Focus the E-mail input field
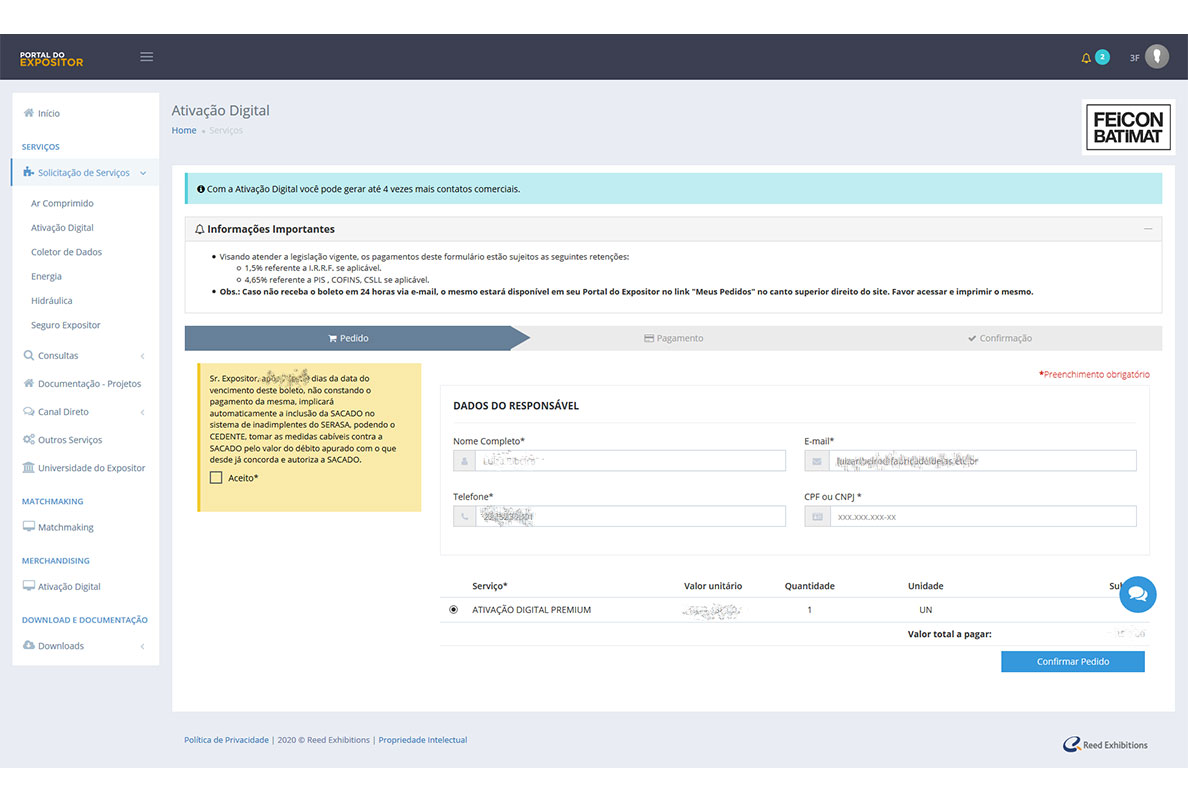The width and height of the screenshot is (1188, 802). (983, 461)
